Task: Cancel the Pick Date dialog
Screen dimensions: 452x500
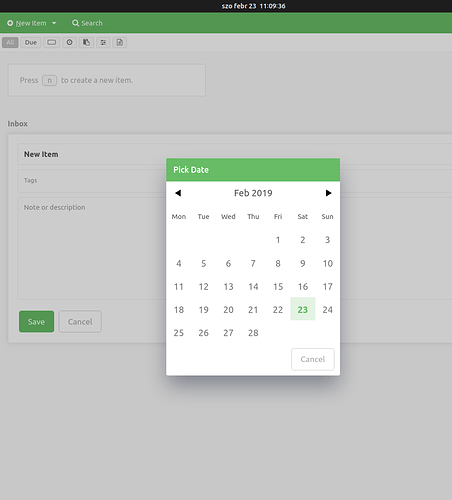Action: tap(313, 359)
